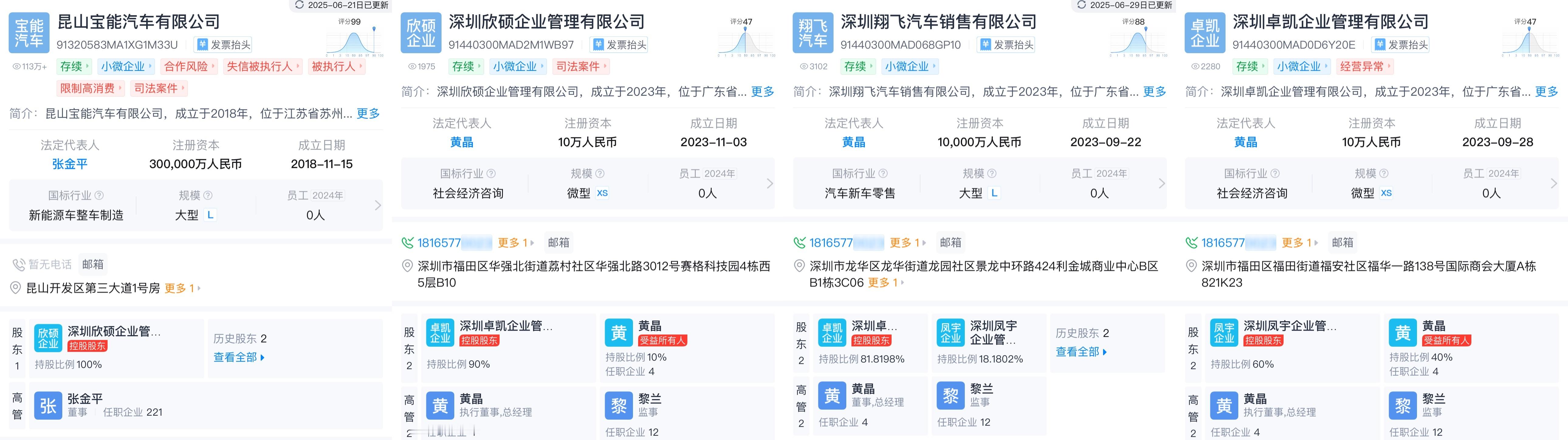
Task: Click the refresh icon next to 2025-06-21已更新
Action: (x=300, y=5)
